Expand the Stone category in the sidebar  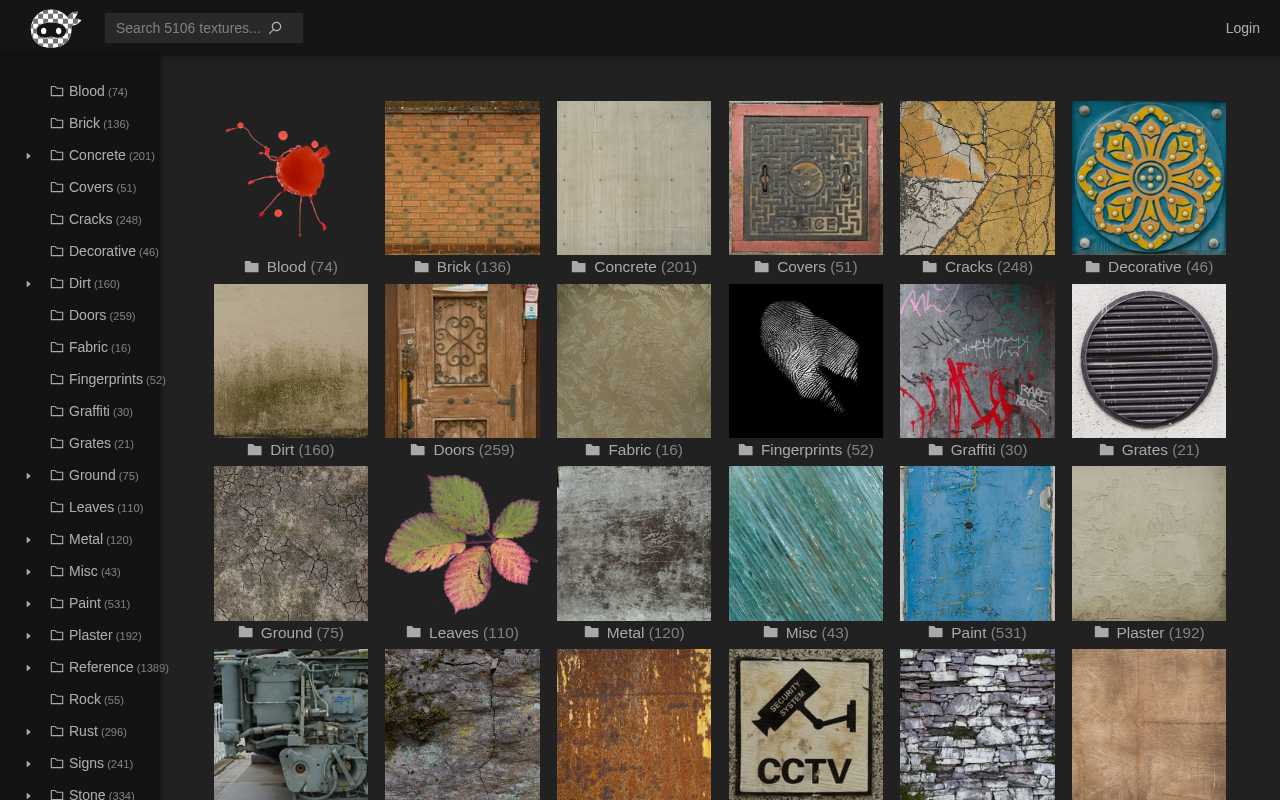point(28,794)
